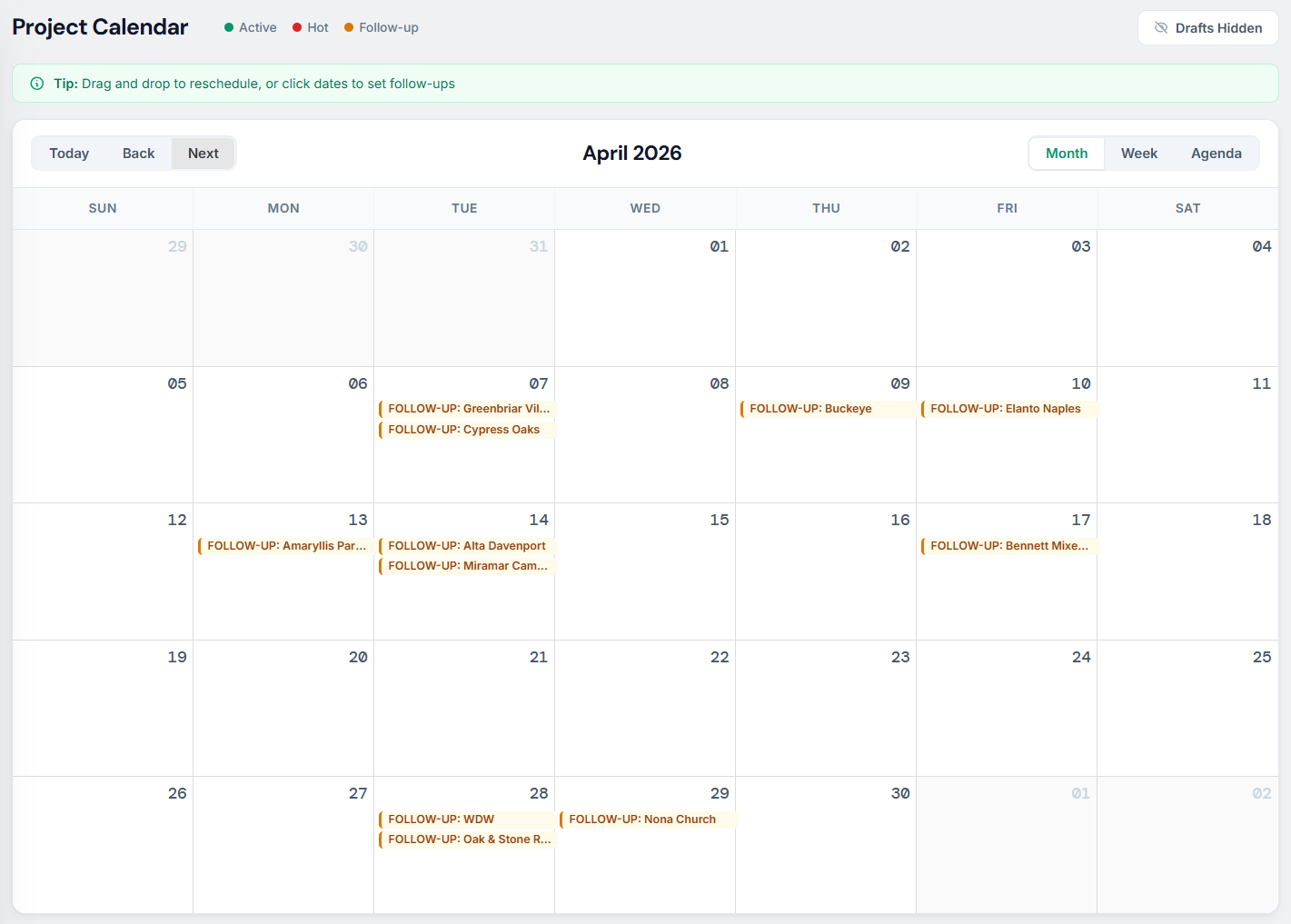1291x924 pixels.
Task: Click the red Hot legend dot
Action: coord(297,27)
